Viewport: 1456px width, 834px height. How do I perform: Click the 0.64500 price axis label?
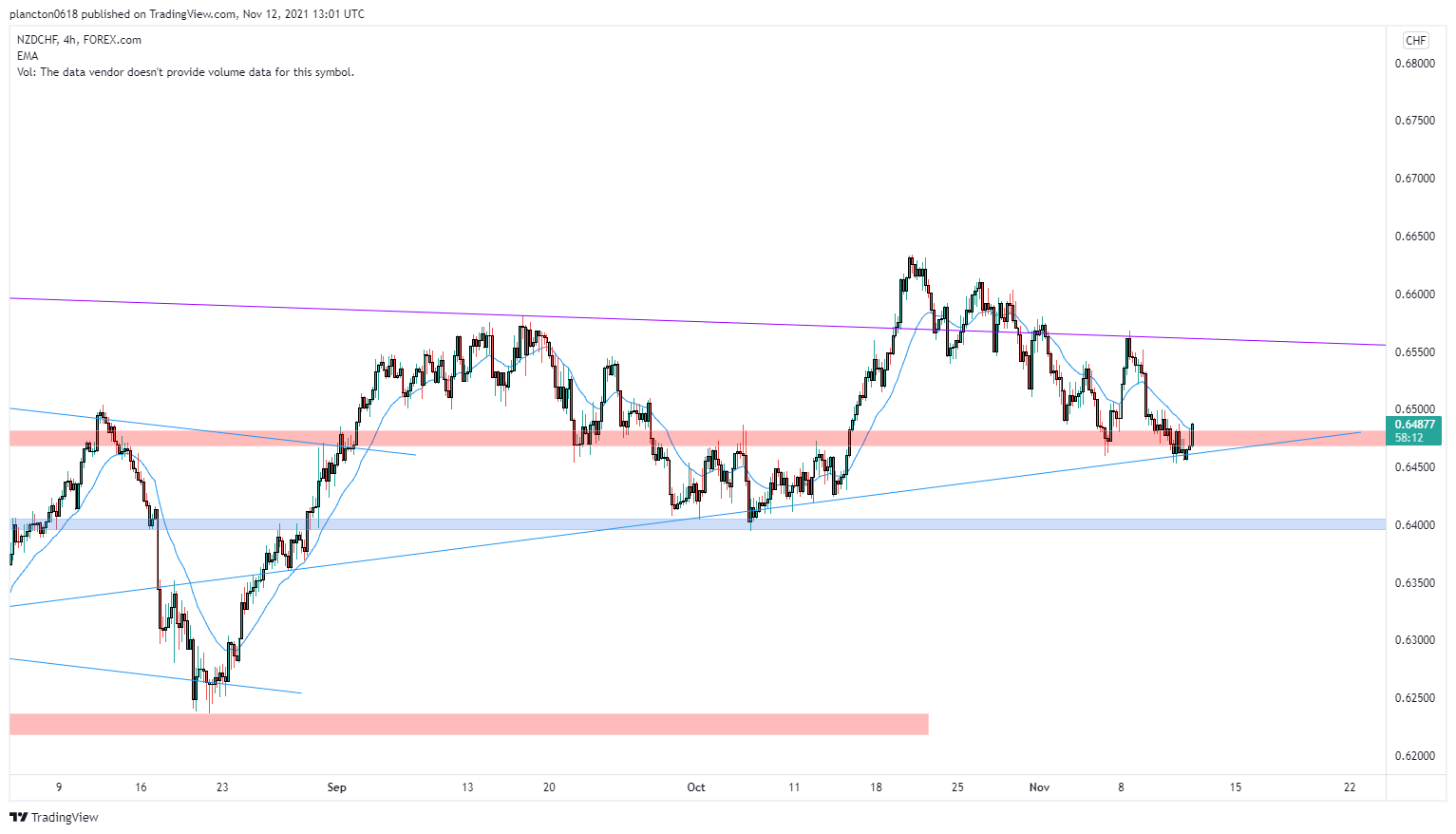pyautogui.click(x=1414, y=467)
